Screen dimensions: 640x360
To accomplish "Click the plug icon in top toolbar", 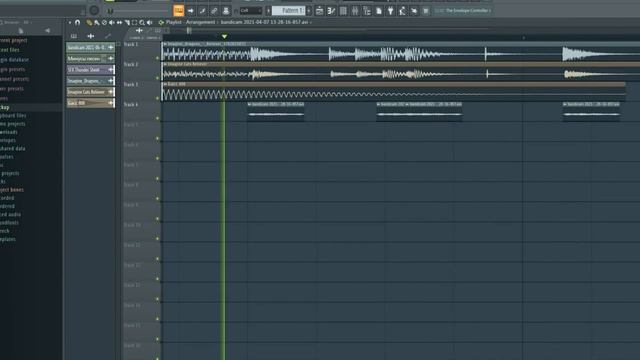I will point(391,11).
